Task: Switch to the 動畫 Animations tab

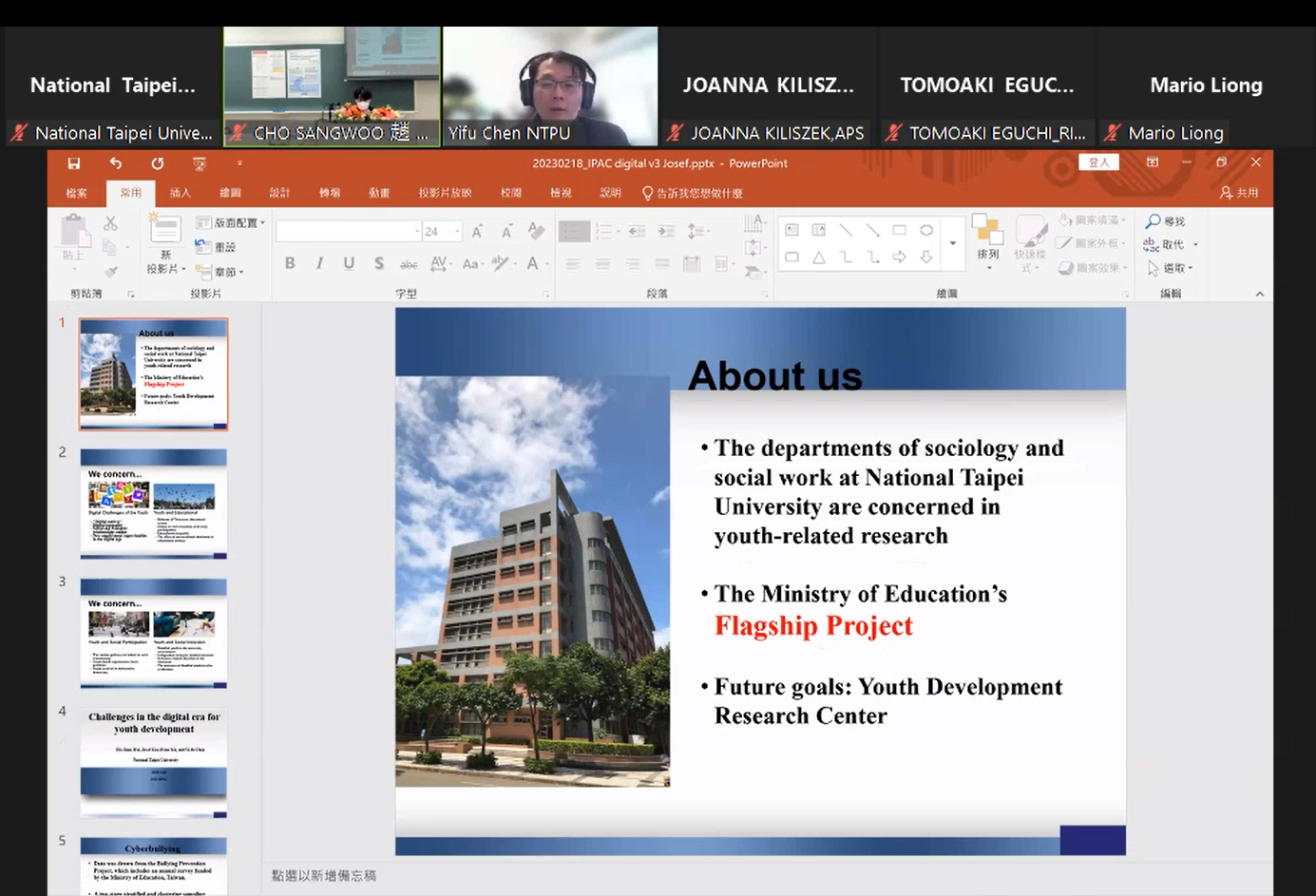Action: [379, 193]
